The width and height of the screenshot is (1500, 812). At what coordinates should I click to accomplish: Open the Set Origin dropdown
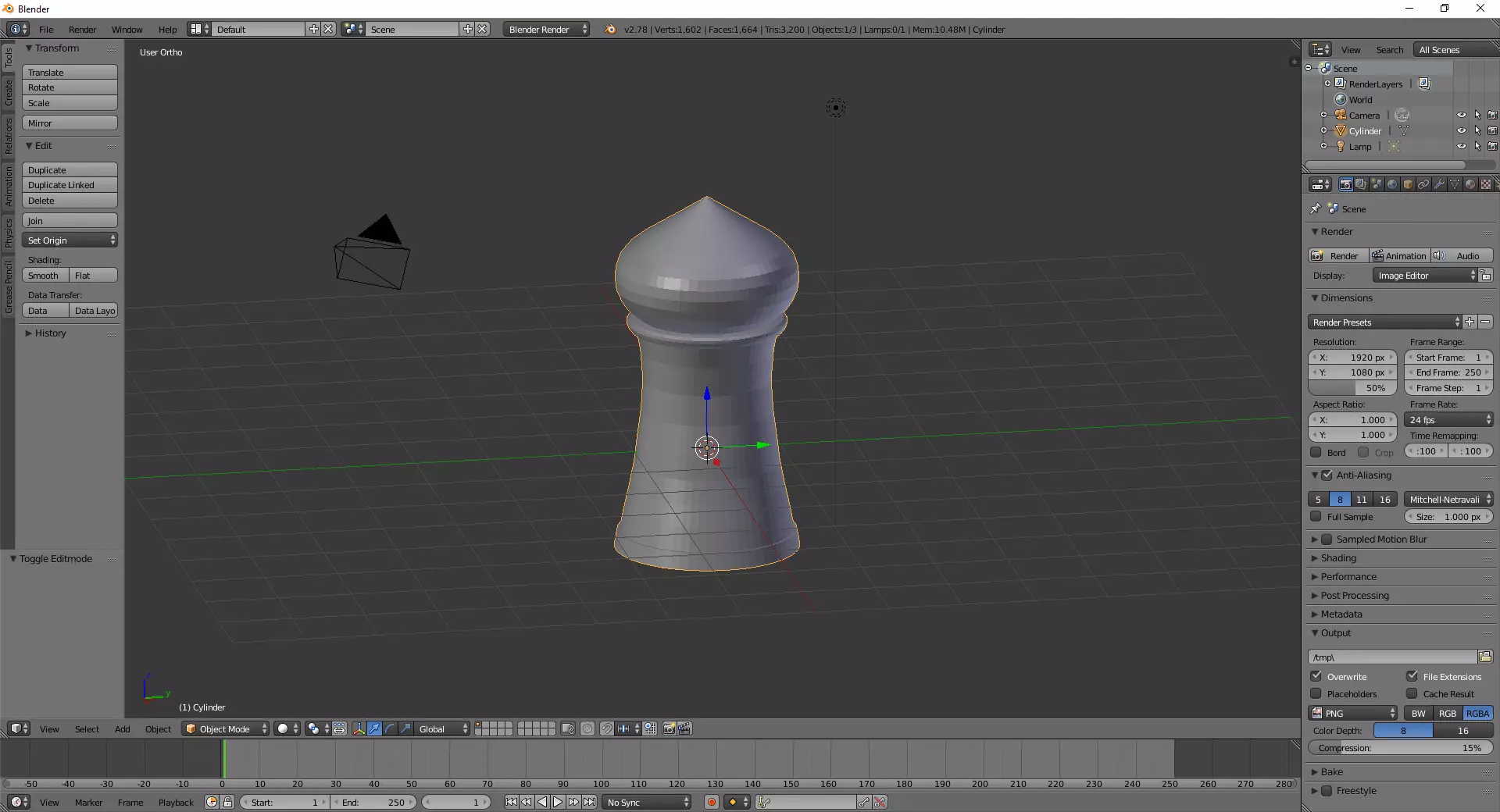tap(70, 240)
